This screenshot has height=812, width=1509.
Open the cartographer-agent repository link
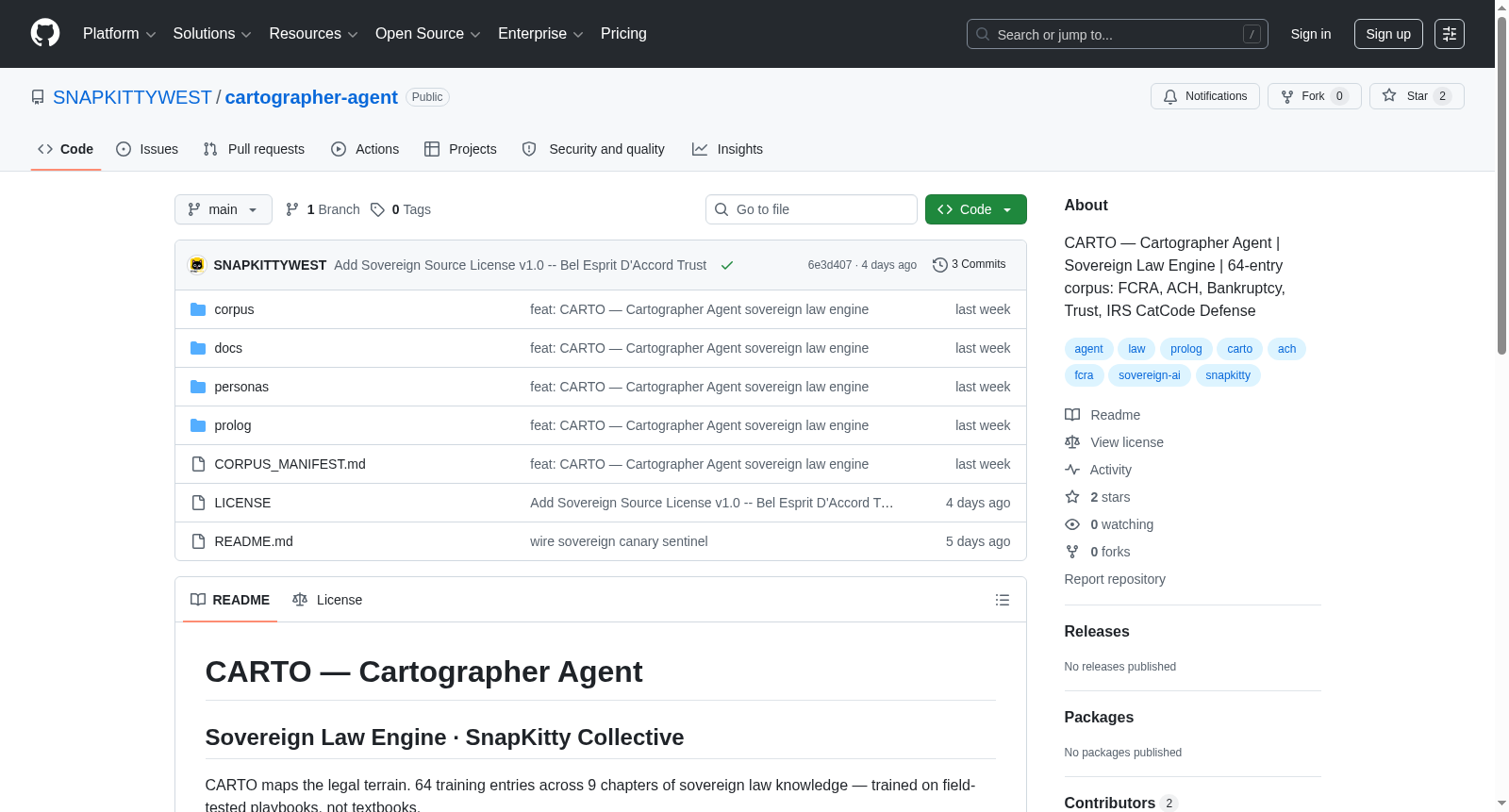pyautogui.click(x=311, y=97)
